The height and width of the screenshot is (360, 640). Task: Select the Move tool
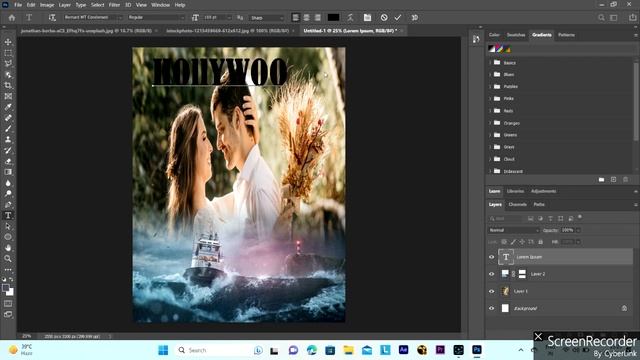[8, 42]
